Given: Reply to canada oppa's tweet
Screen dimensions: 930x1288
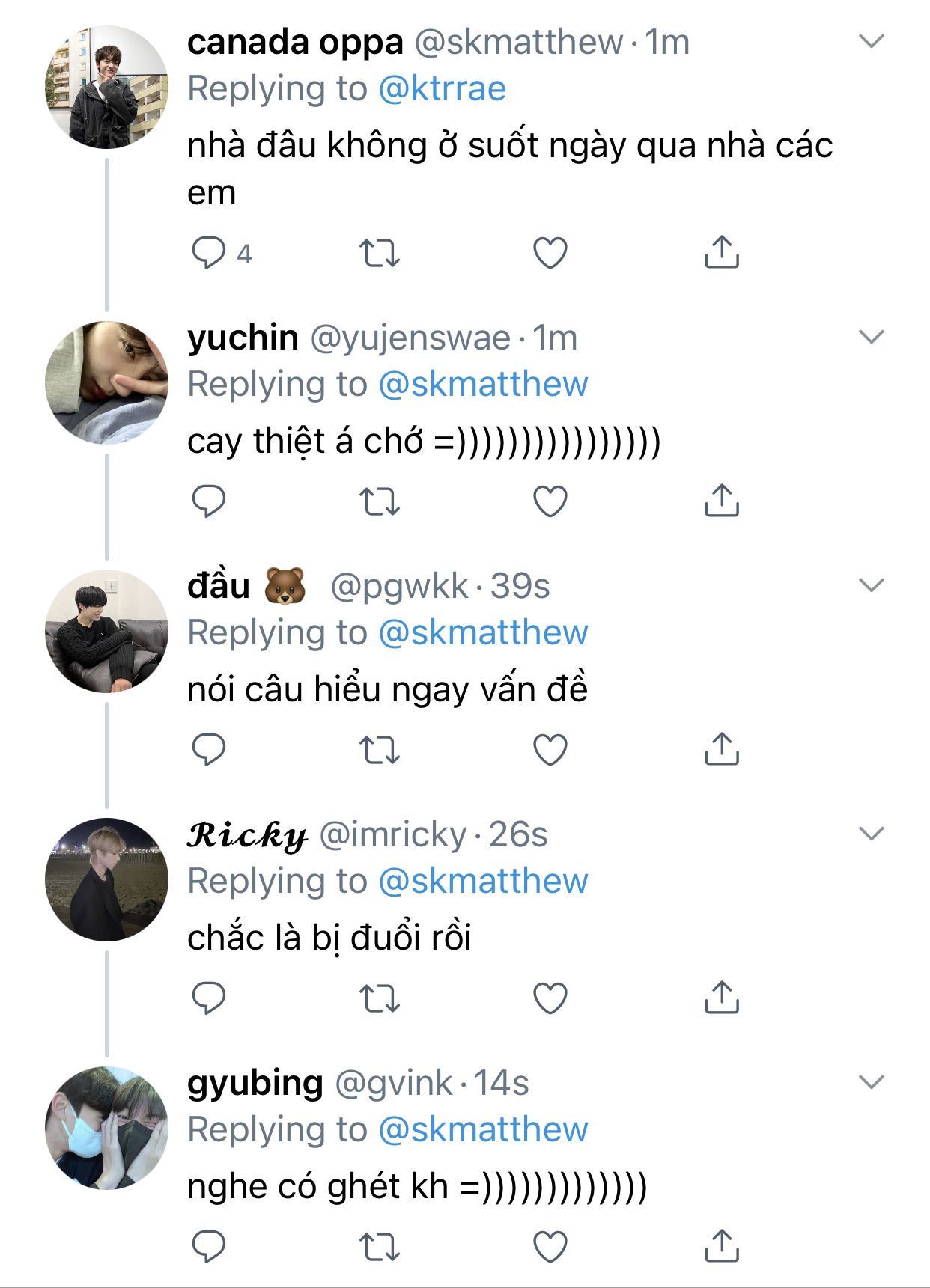Looking at the screenshot, I should point(209,253).
